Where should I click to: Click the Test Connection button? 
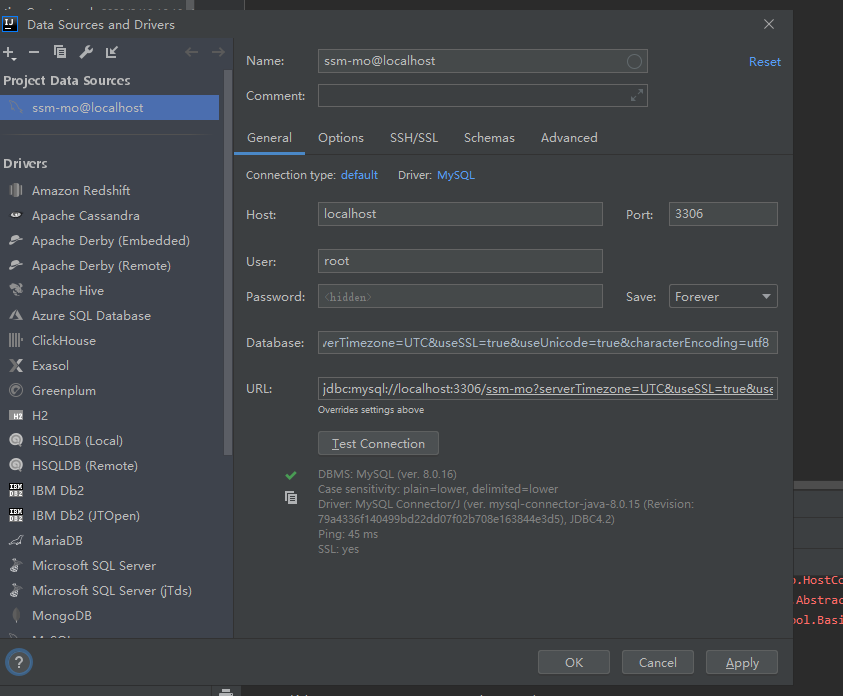[378, 443]
